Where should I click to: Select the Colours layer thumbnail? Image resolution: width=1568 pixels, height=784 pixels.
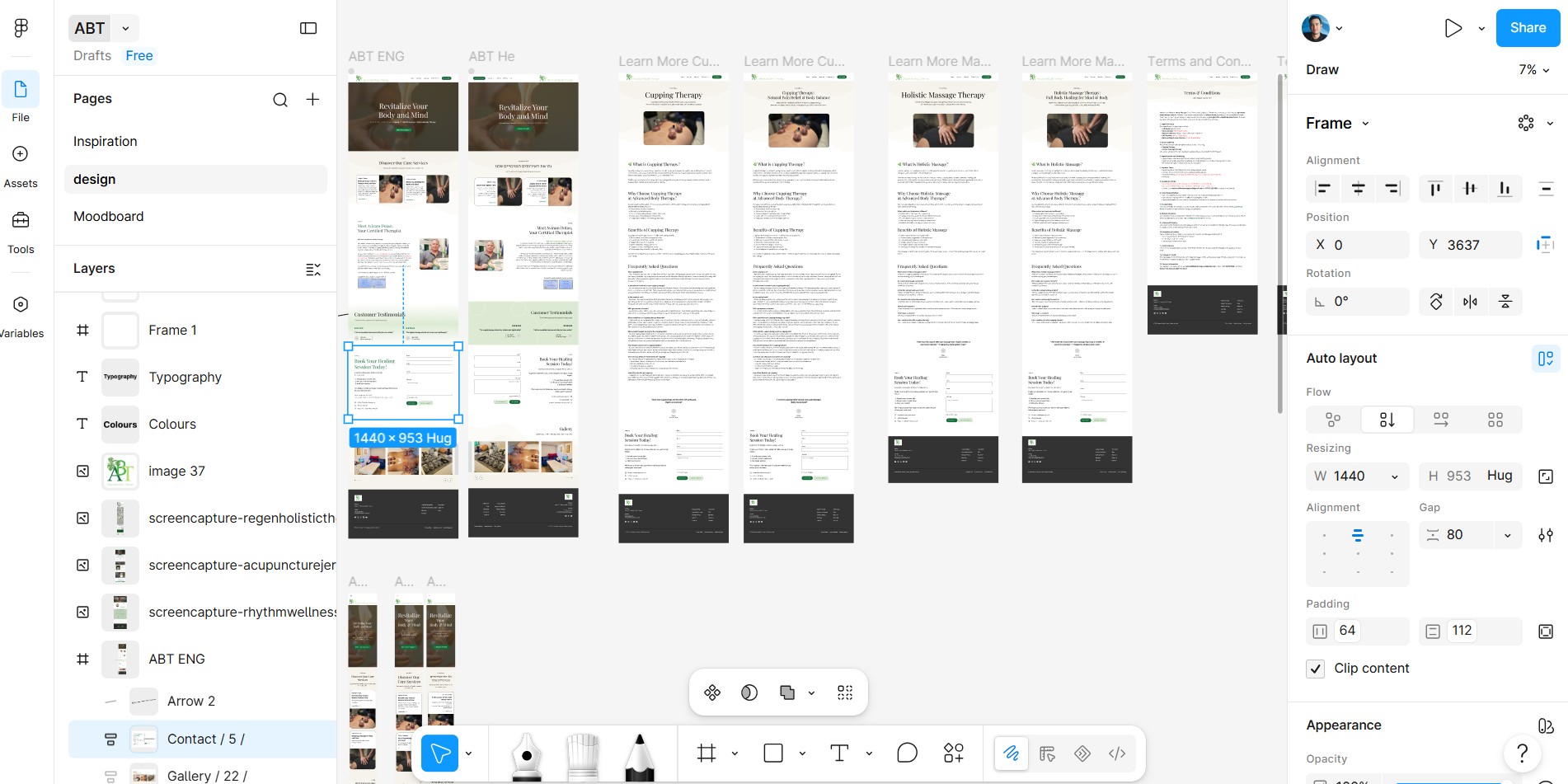coord(120,425)
